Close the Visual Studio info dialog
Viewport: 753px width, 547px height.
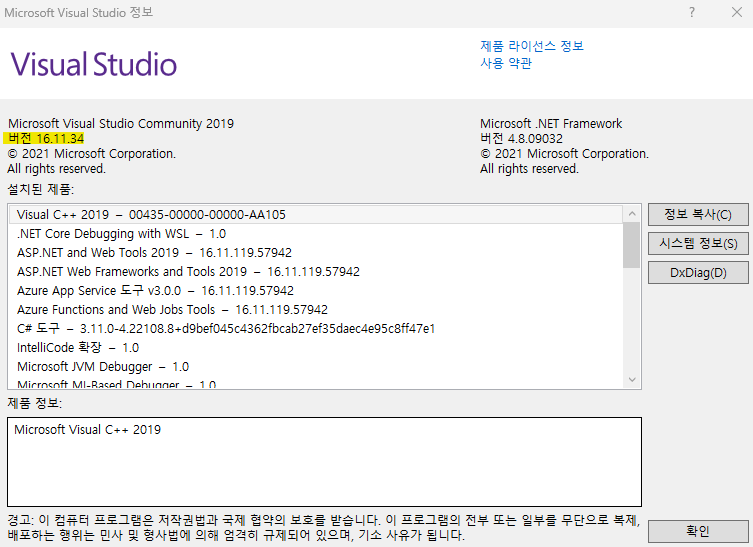point(737,12)
